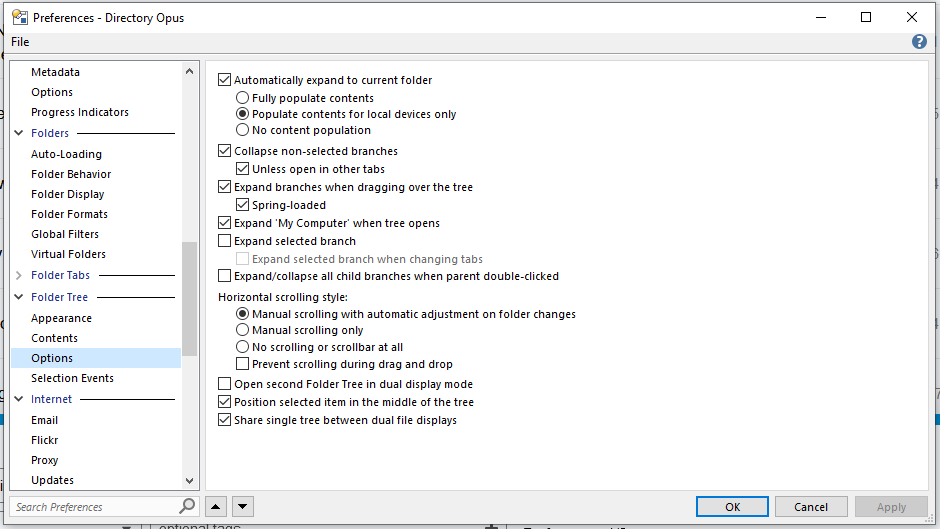Choose No scrolling or scrollbar at all
The width and height of the screenshot is (940, 529).
242,347
